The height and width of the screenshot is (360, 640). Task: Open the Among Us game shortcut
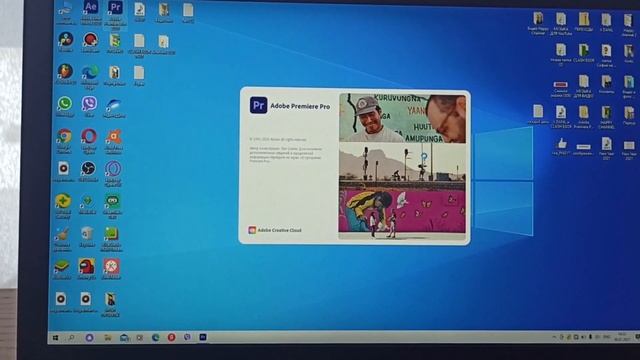tap(87, 266)
